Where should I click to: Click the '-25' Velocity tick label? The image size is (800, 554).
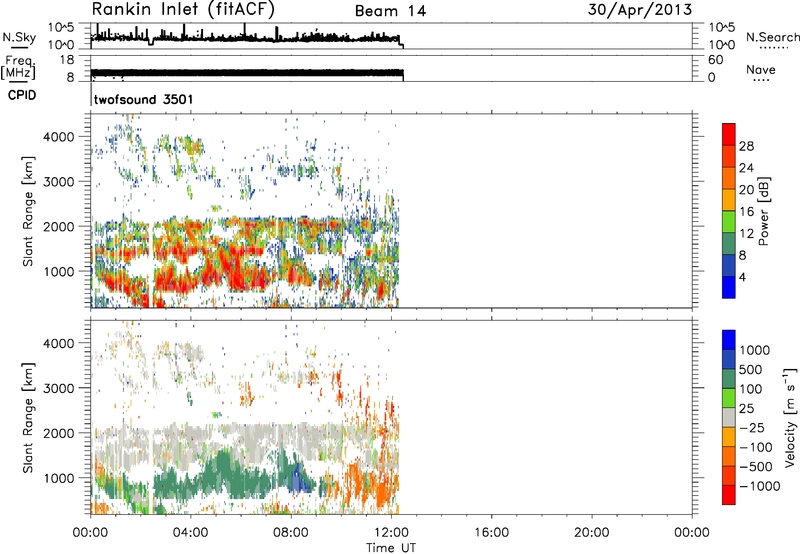click(x=752, y=427)
